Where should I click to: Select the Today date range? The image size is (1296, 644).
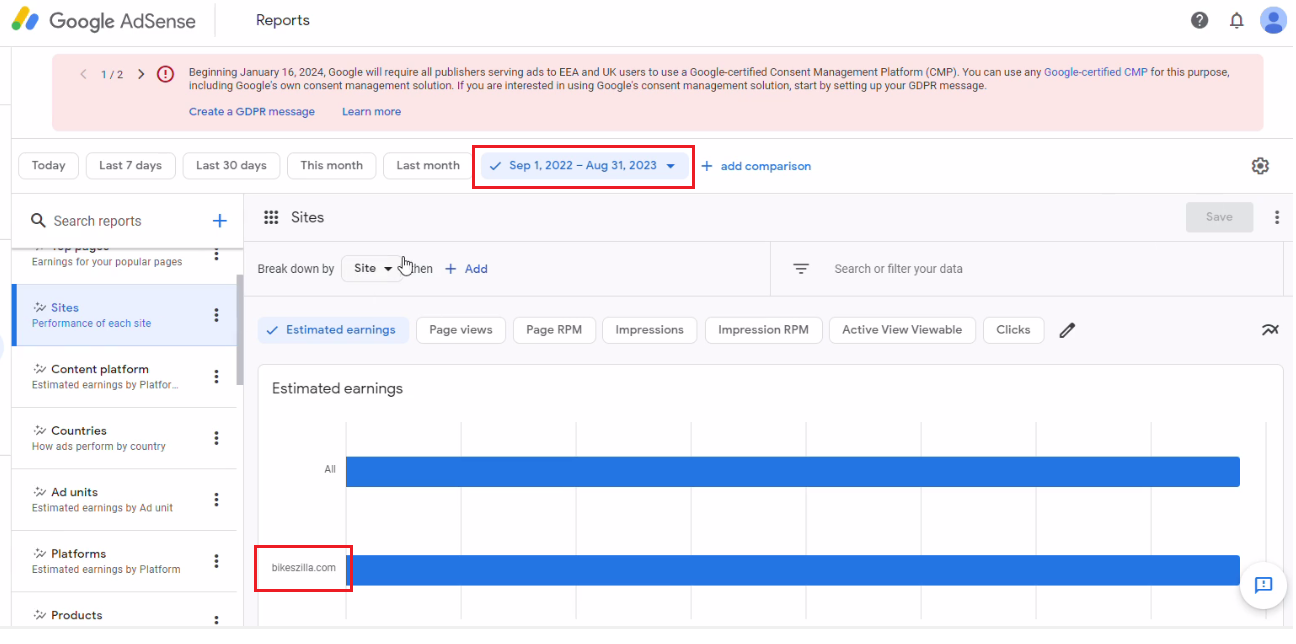point(48,166)
